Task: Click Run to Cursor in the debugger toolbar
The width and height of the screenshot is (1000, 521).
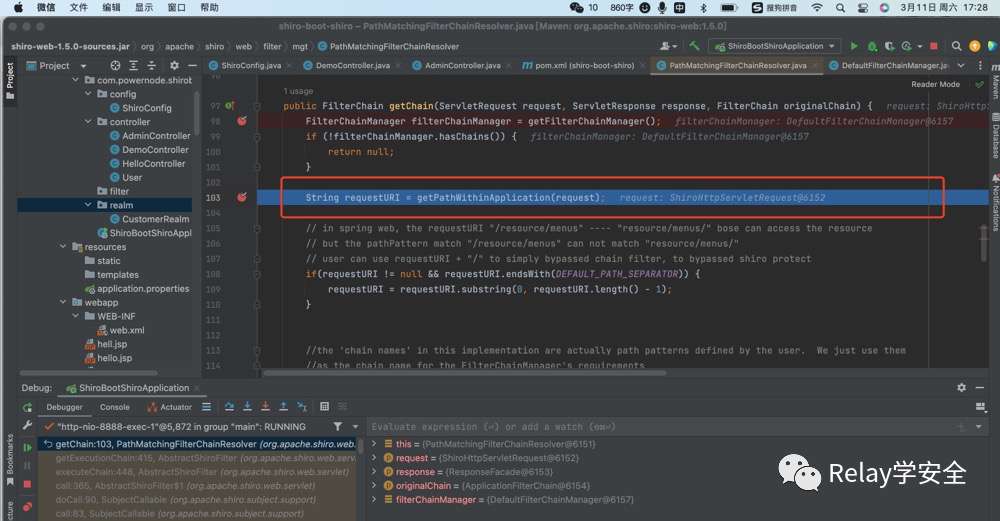Action: [x=302, y=407]
